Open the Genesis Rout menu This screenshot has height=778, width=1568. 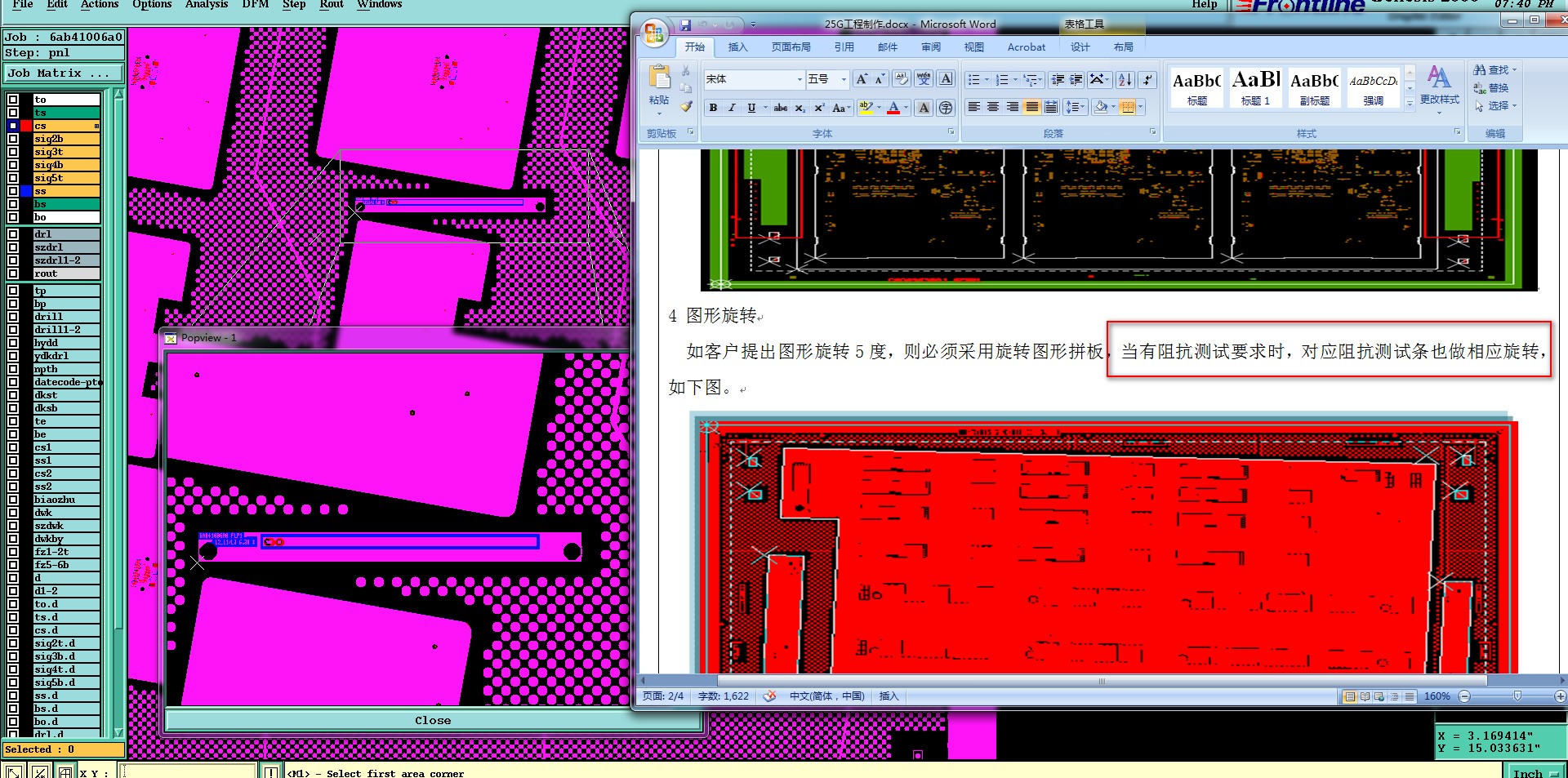click(x=332, y=4)
